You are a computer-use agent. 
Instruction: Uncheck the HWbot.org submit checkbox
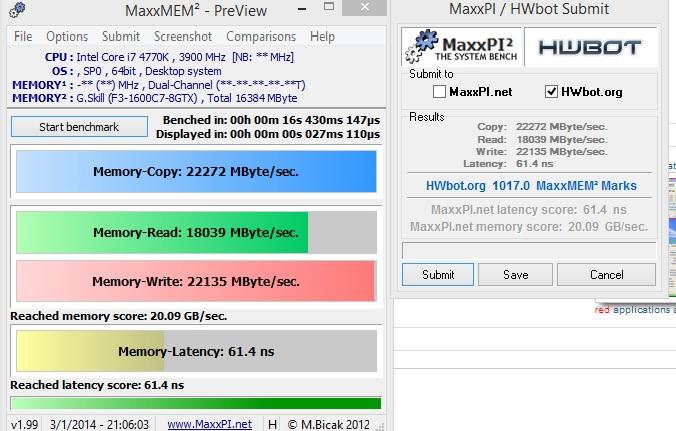coord(551,91)
